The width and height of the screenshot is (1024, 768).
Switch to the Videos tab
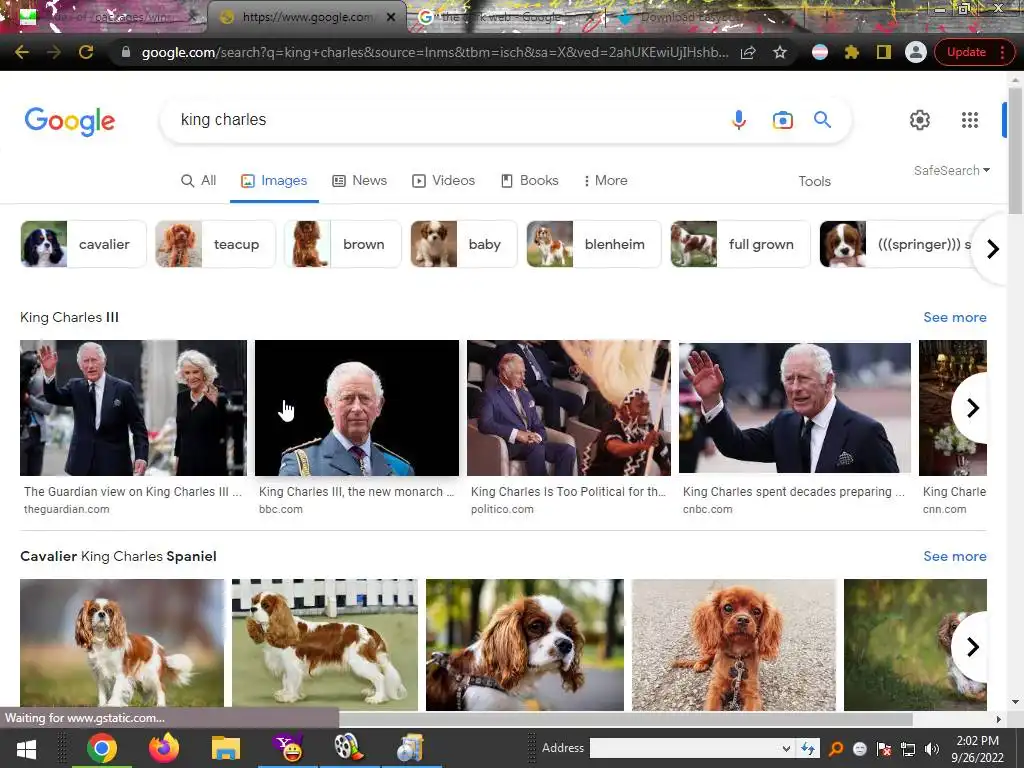click(443, 181)
